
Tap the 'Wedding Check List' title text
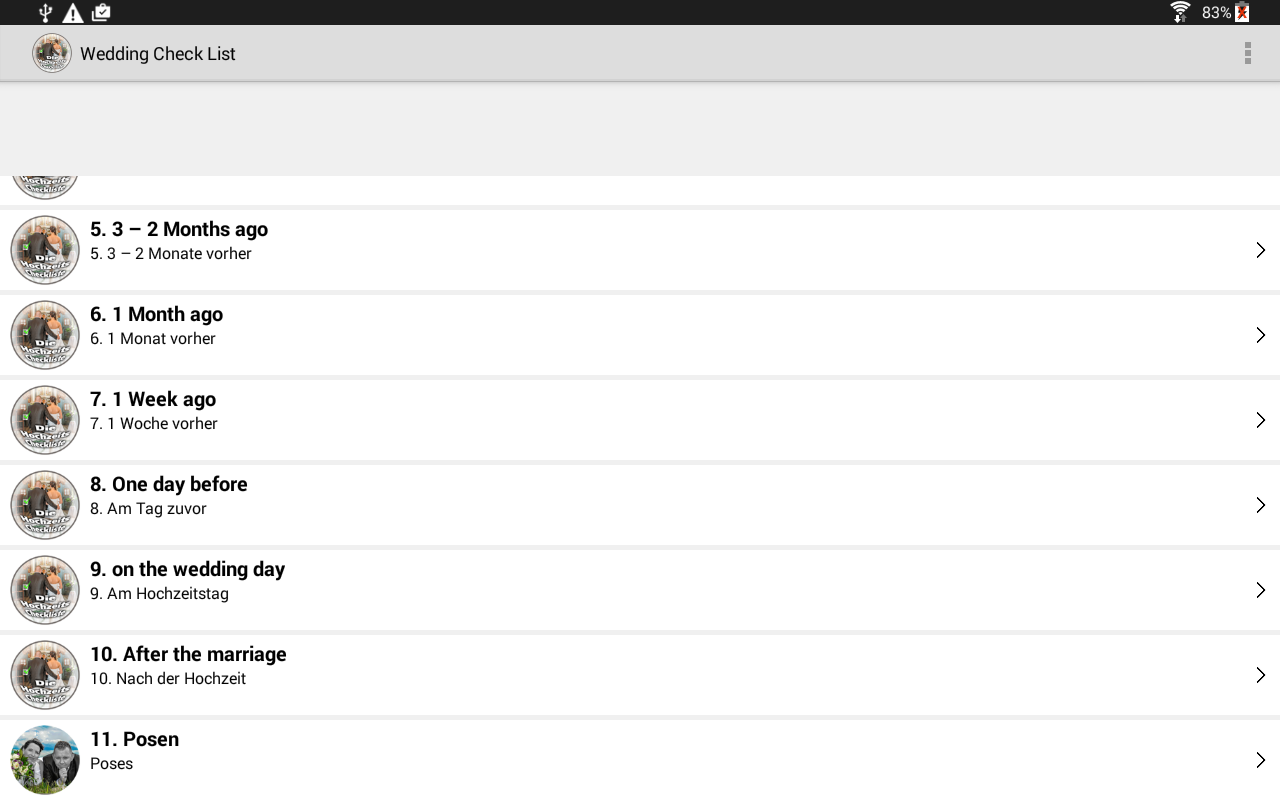click(x=158, y=54)
